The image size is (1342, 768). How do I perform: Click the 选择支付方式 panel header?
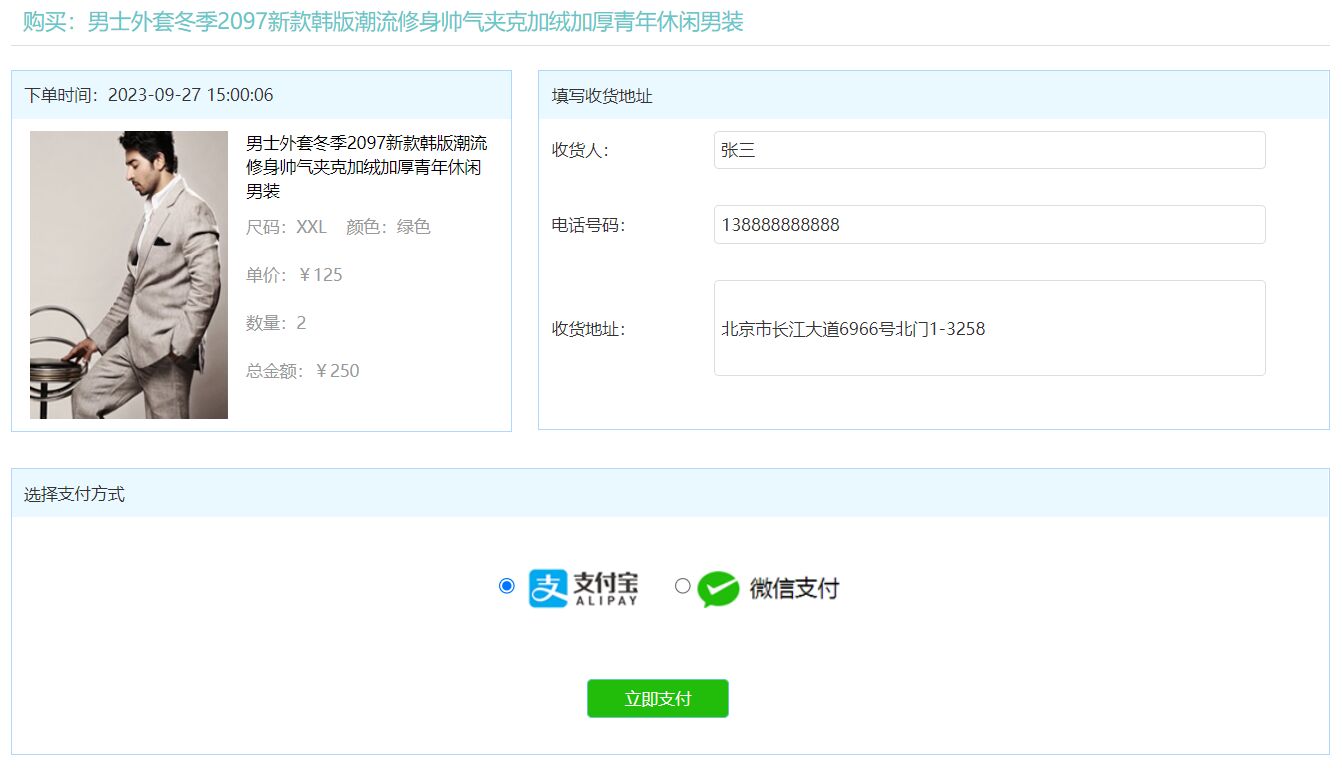pyautogui.click(x=670, y=493)
